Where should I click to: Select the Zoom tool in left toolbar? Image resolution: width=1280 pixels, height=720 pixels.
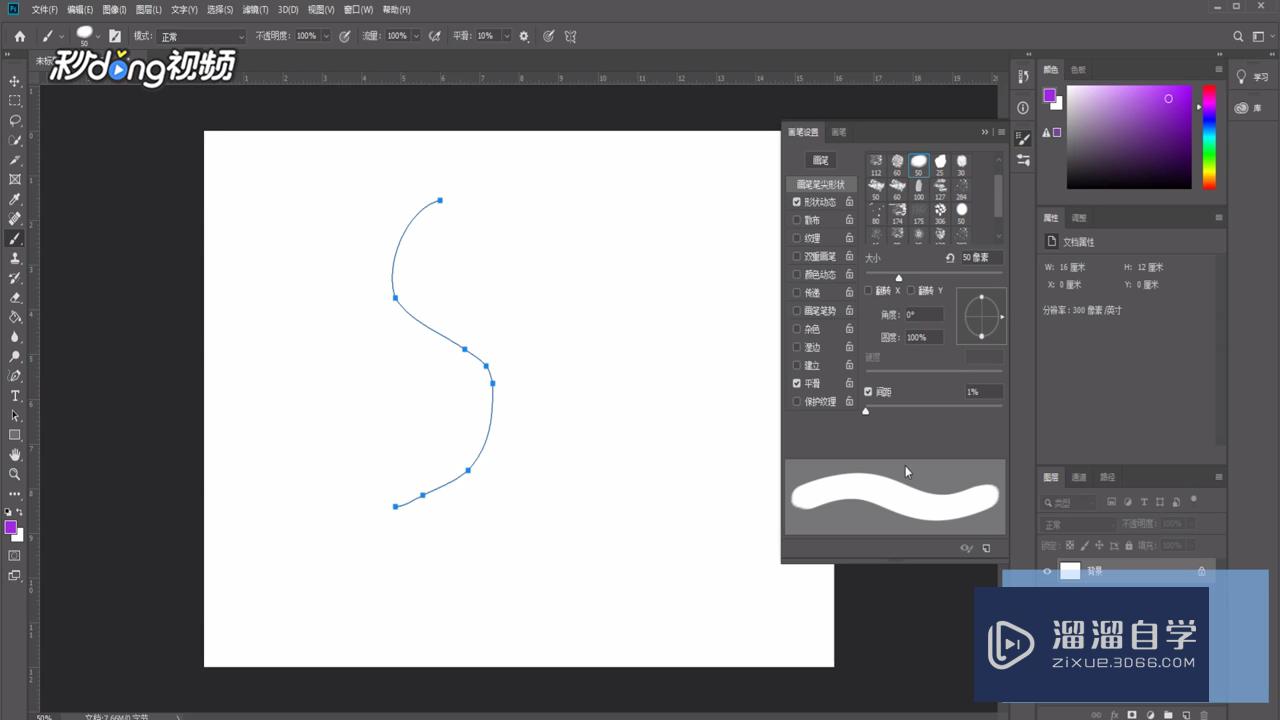click(15, 474)
